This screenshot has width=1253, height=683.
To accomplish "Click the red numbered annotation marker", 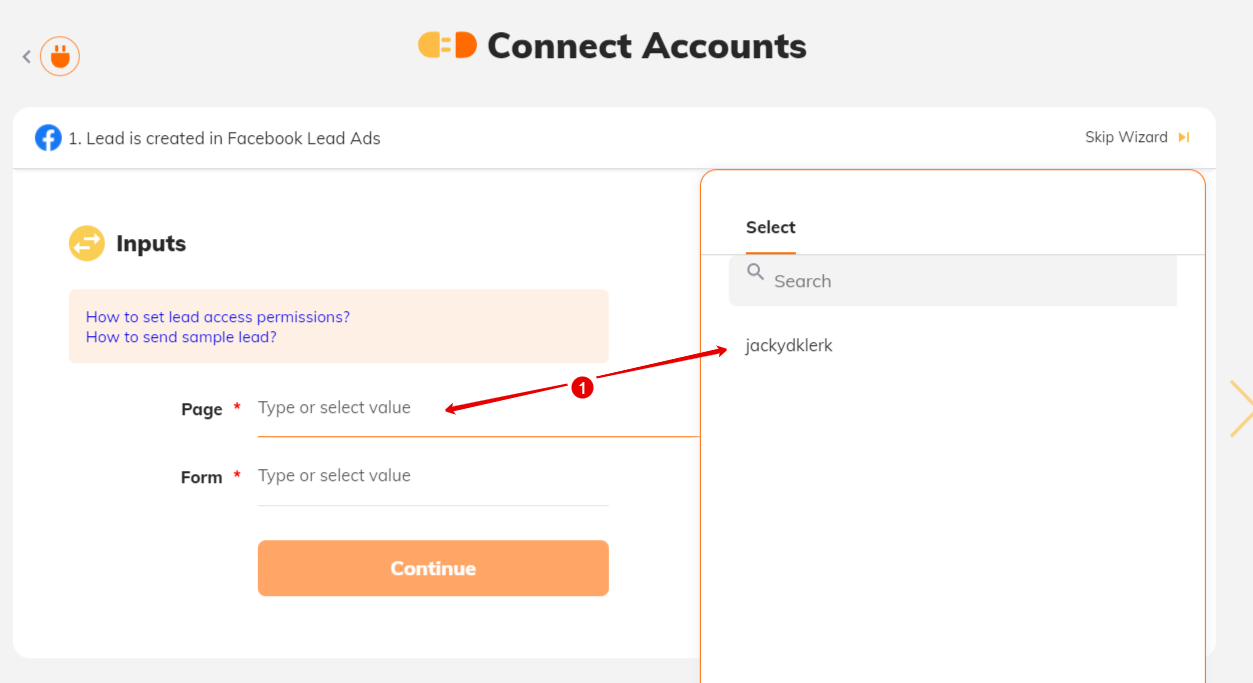I will pos(583,388).
